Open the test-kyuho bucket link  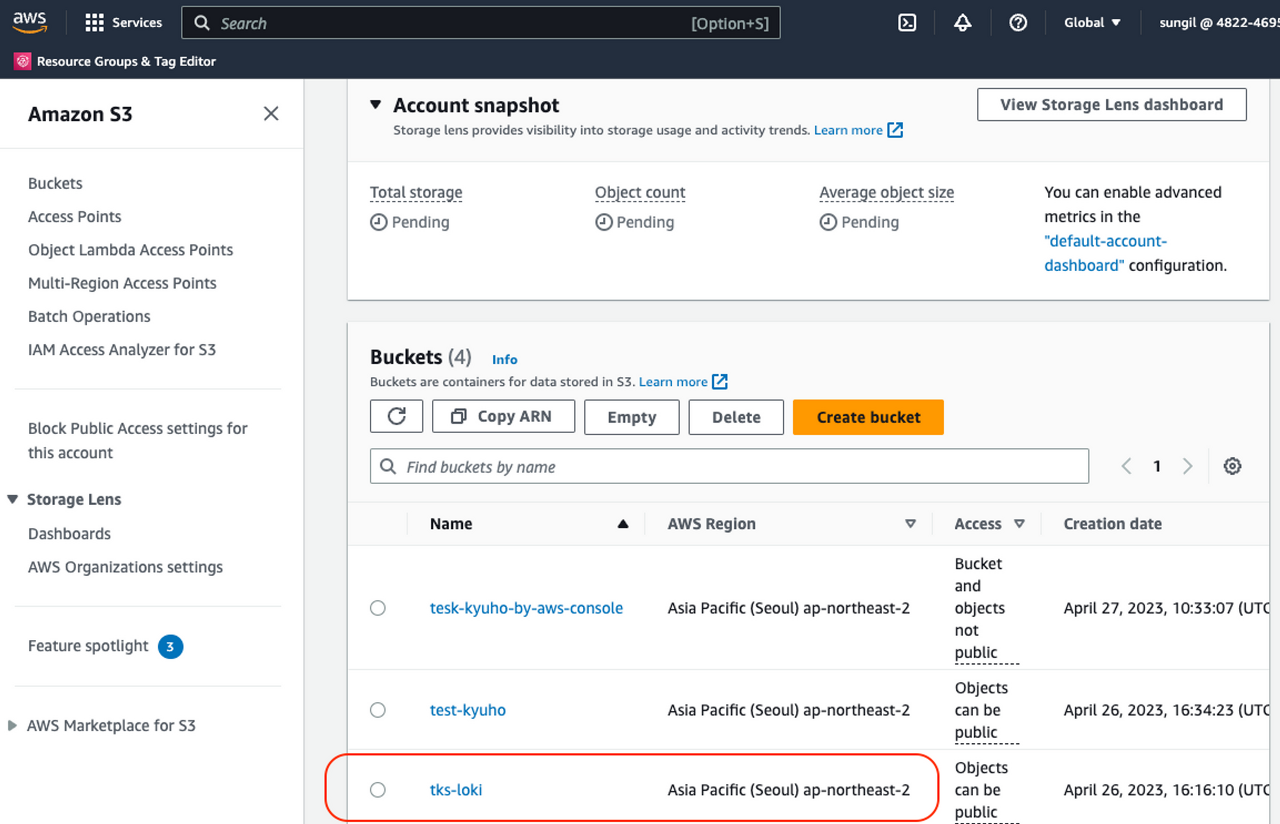[468, 710]
